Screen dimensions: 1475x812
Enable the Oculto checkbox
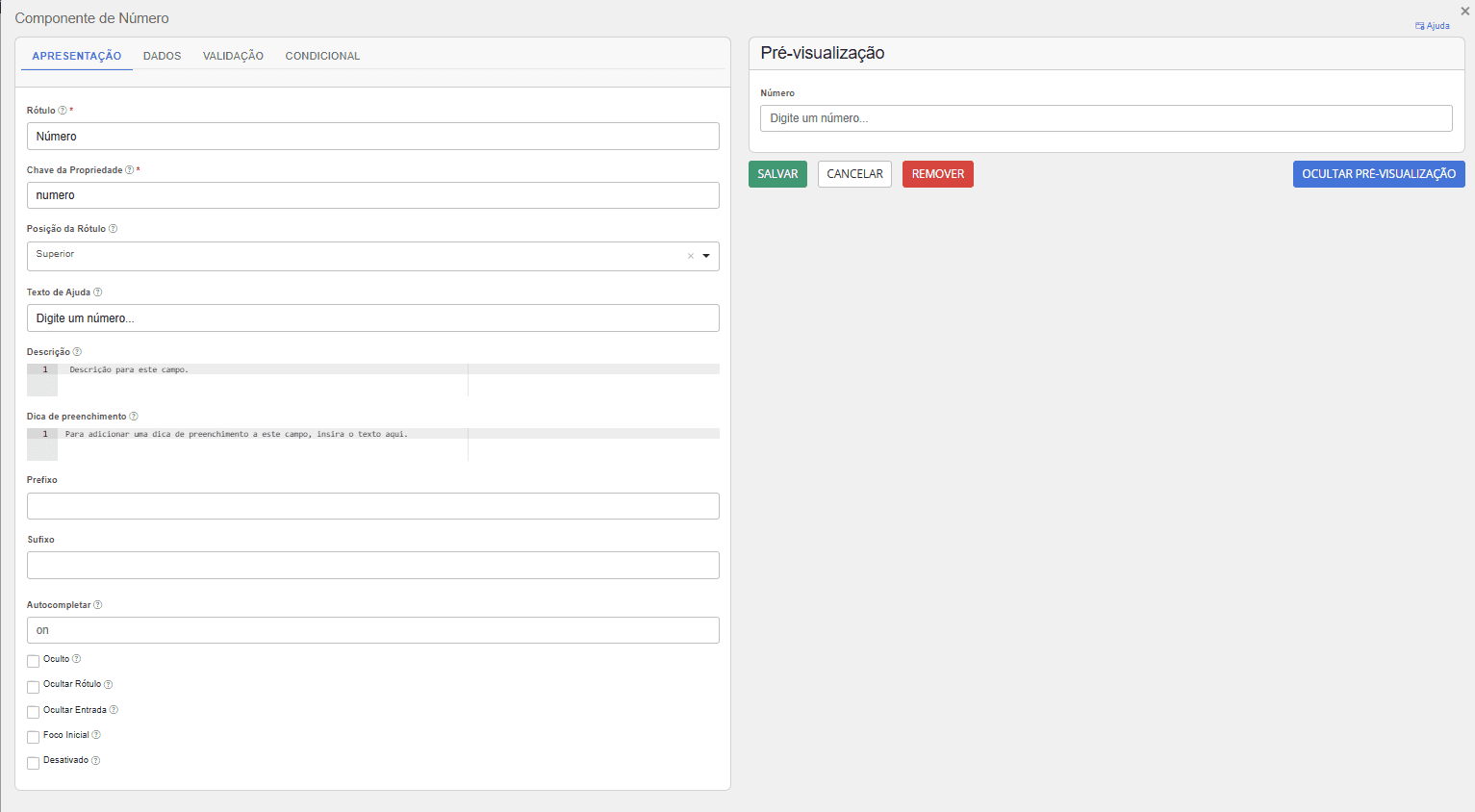(x=33, y=661)
